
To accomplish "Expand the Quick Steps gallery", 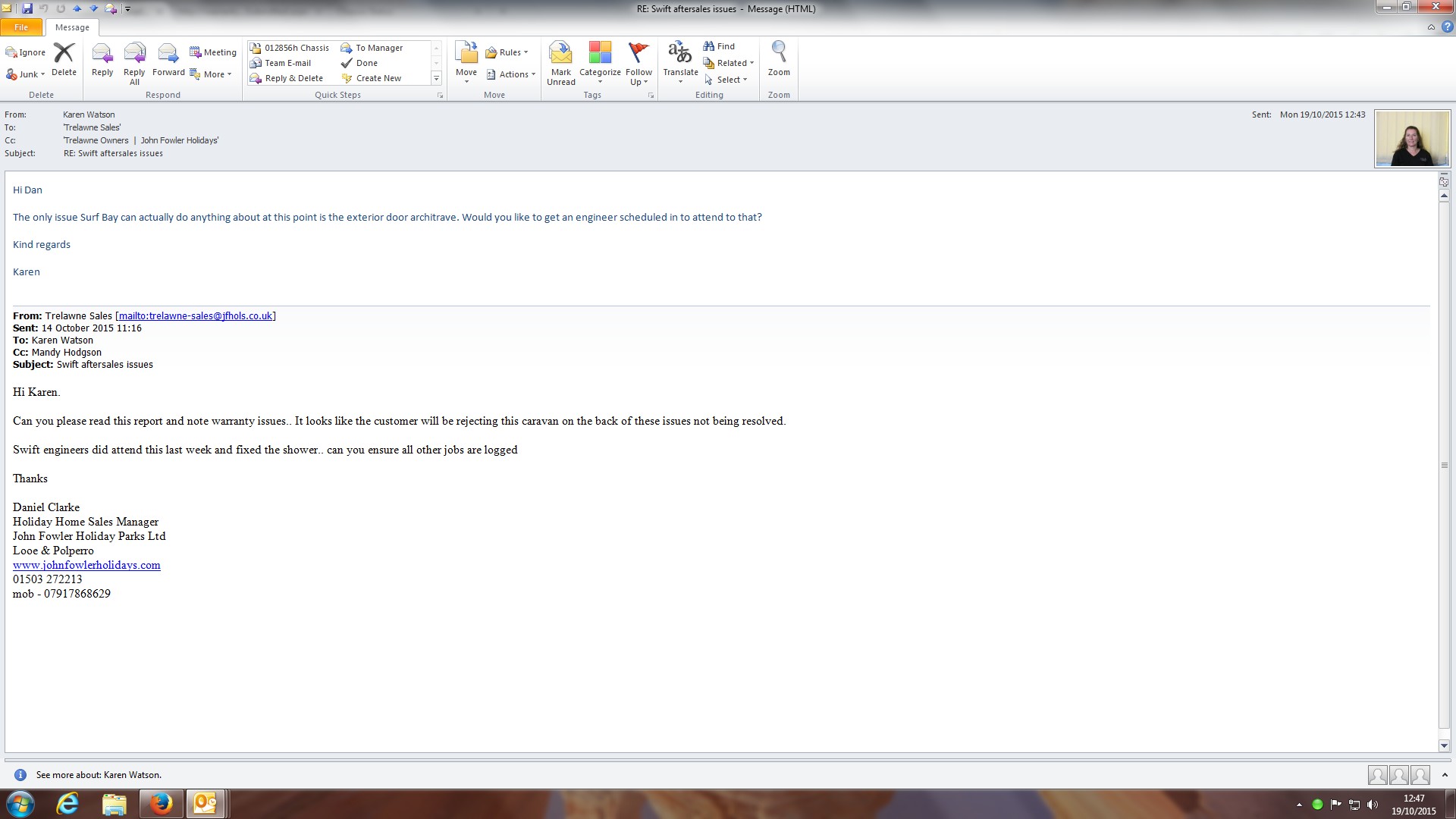I will click(x=436, y=79).
